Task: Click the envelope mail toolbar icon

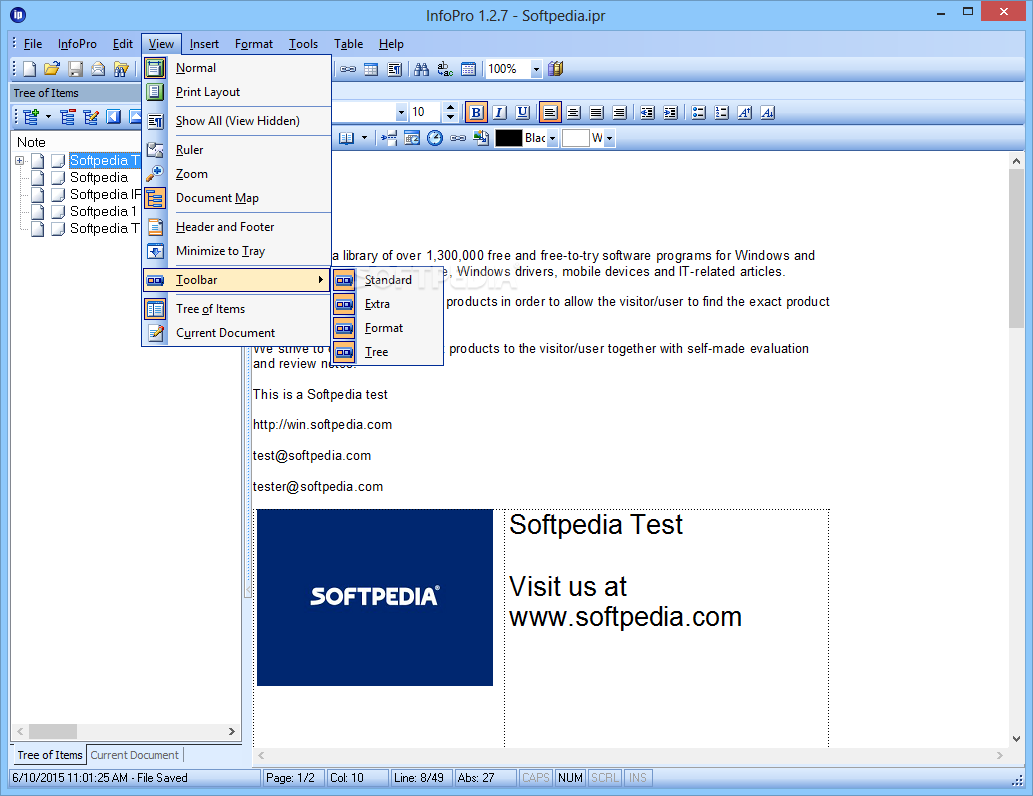Action: click(x=98, y=69)
